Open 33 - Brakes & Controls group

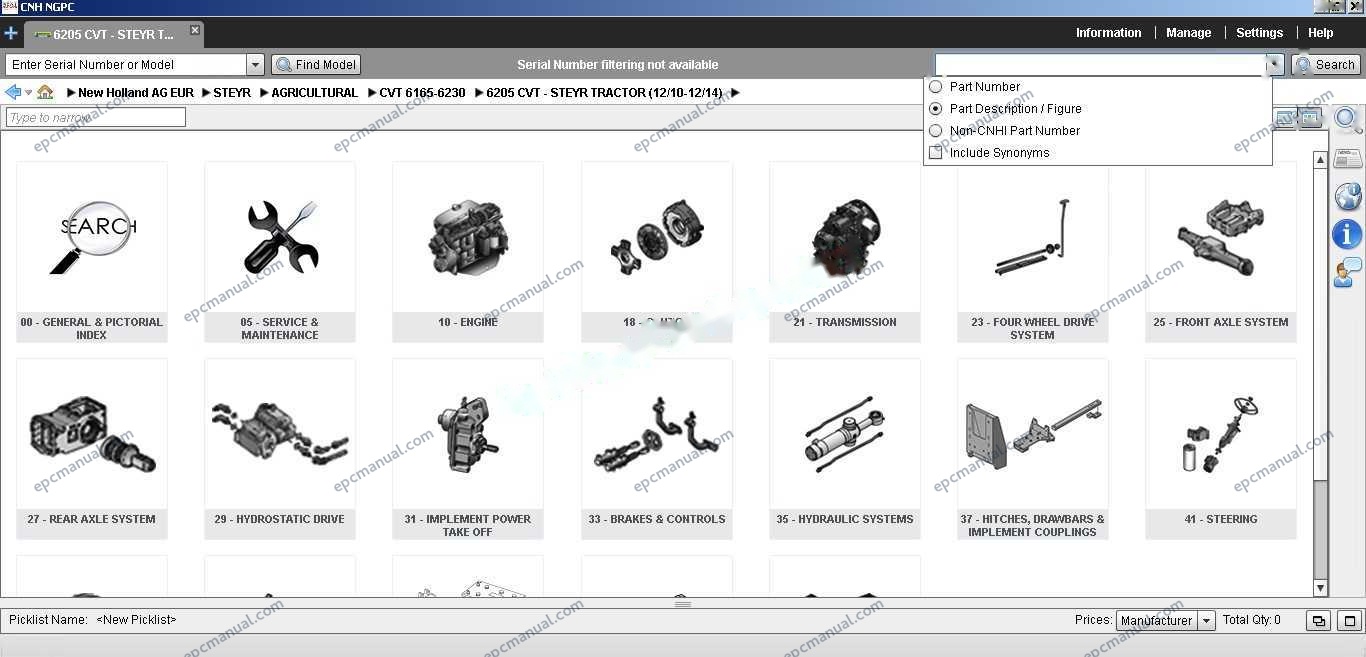(x=657, y=449)
